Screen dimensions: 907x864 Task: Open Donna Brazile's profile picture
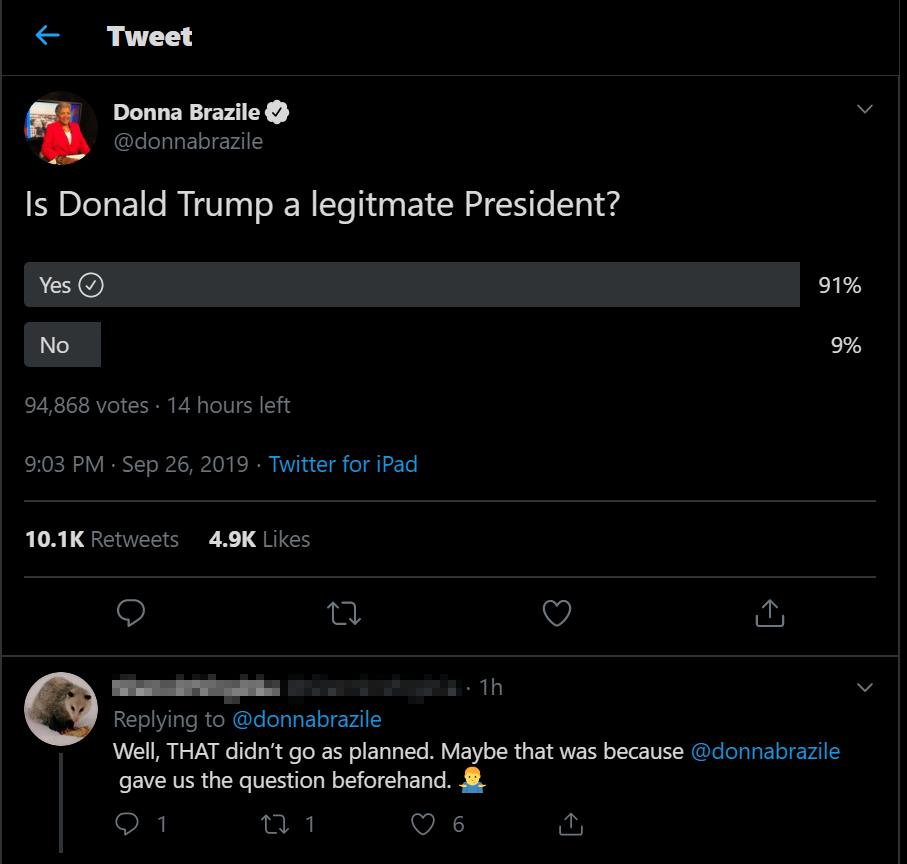(60, 128)
